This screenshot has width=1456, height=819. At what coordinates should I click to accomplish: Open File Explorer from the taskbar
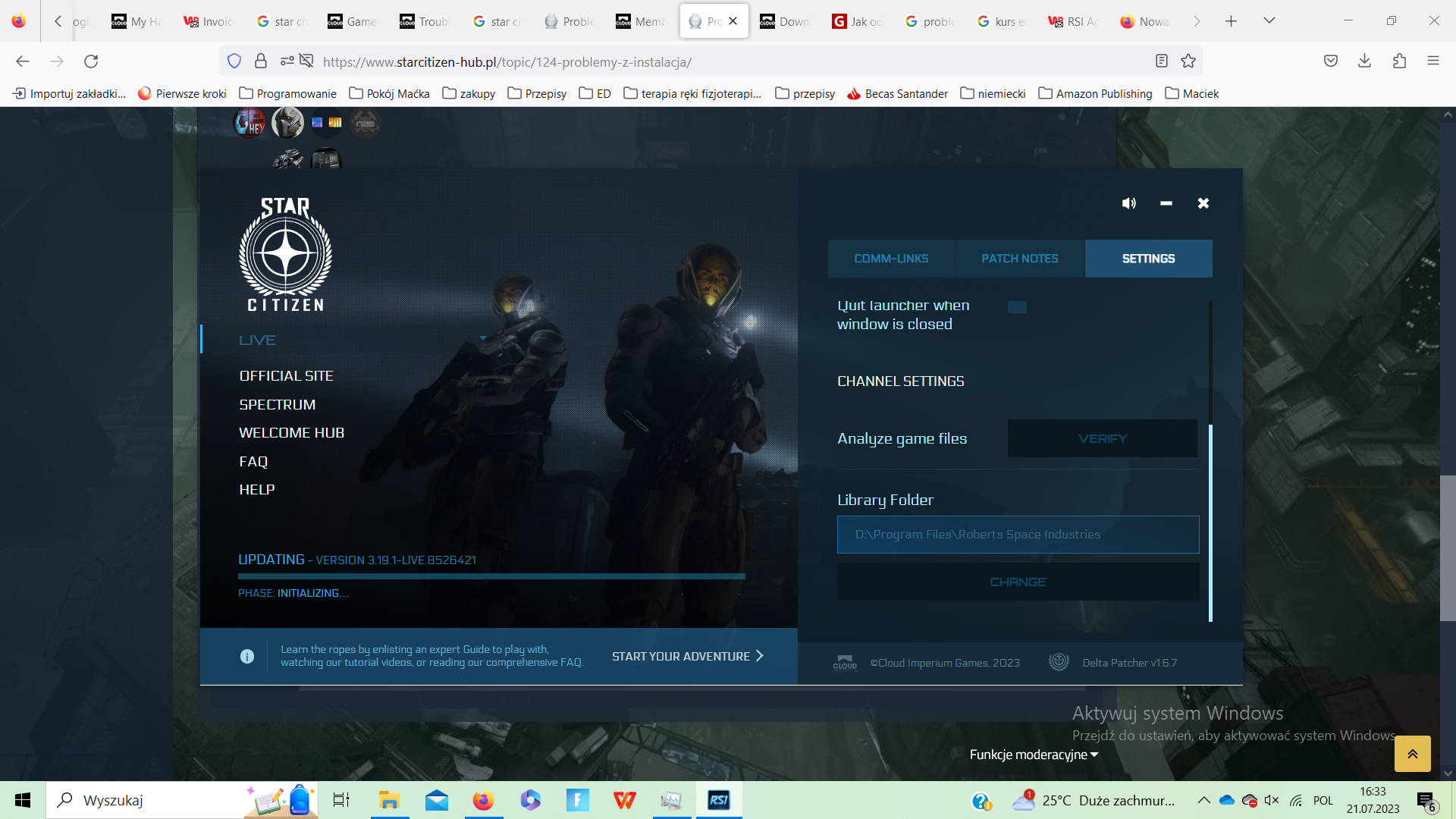pyautogui.click(x=389, y=800)
